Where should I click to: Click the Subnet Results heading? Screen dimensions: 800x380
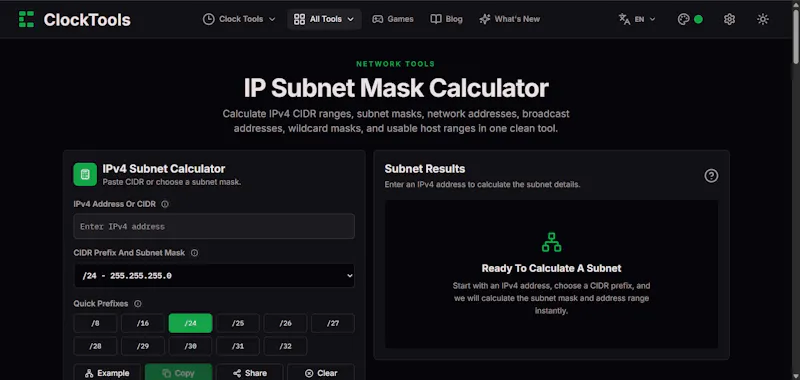(424, 169)
